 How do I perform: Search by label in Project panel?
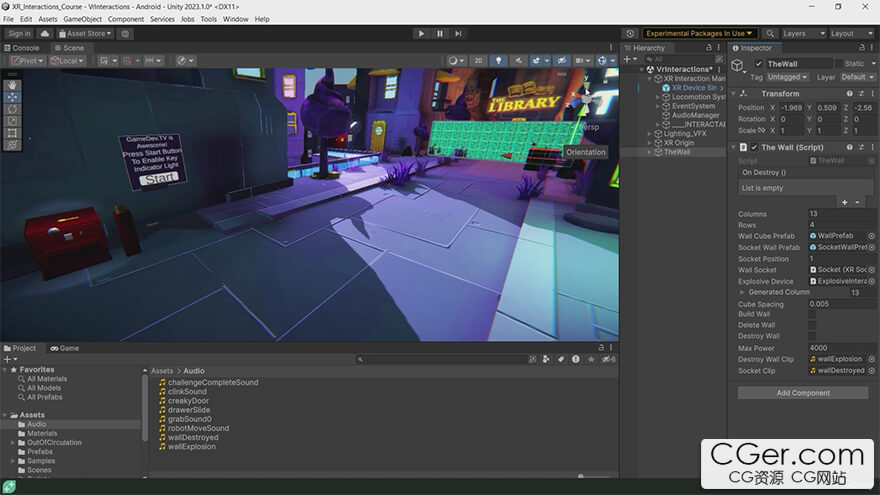(x=561, y=359)
